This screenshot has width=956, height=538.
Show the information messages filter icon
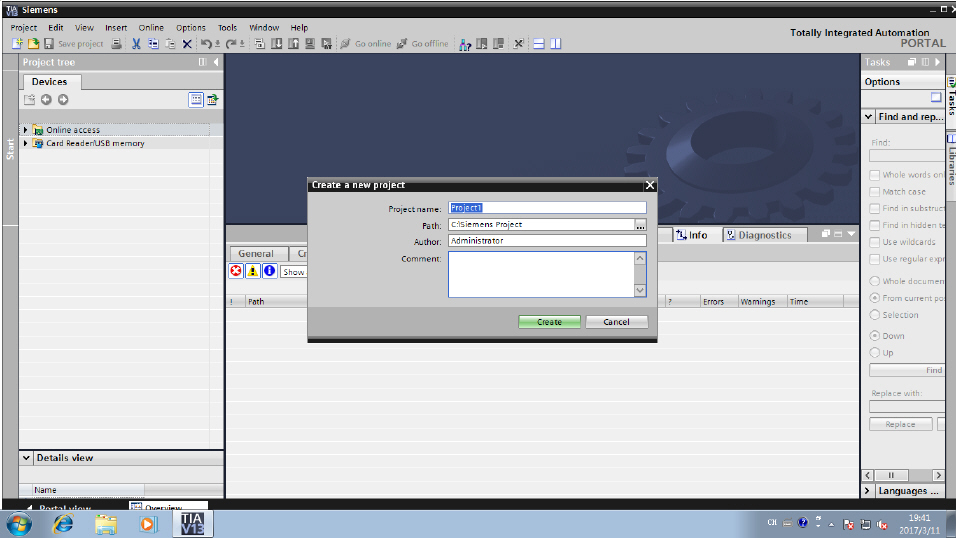pyautogui.click(x=269, y=271)
